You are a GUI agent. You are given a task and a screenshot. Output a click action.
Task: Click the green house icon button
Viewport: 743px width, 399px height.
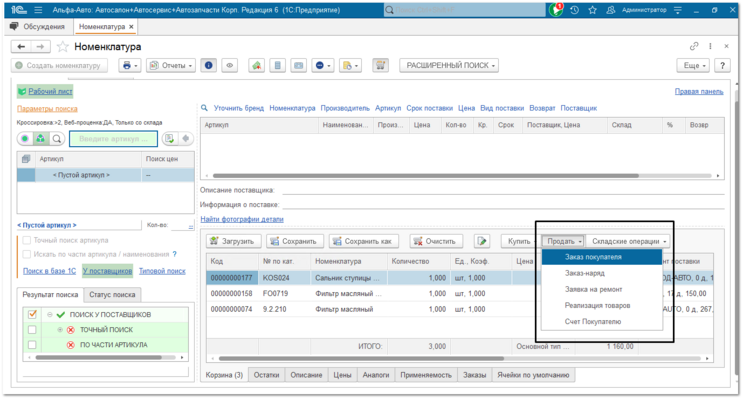[256, 65]
